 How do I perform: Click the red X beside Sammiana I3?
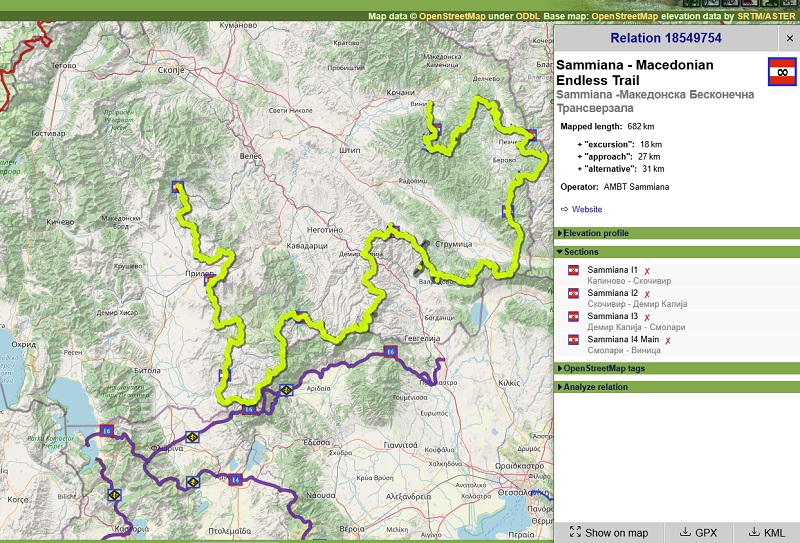pos(647,317)
